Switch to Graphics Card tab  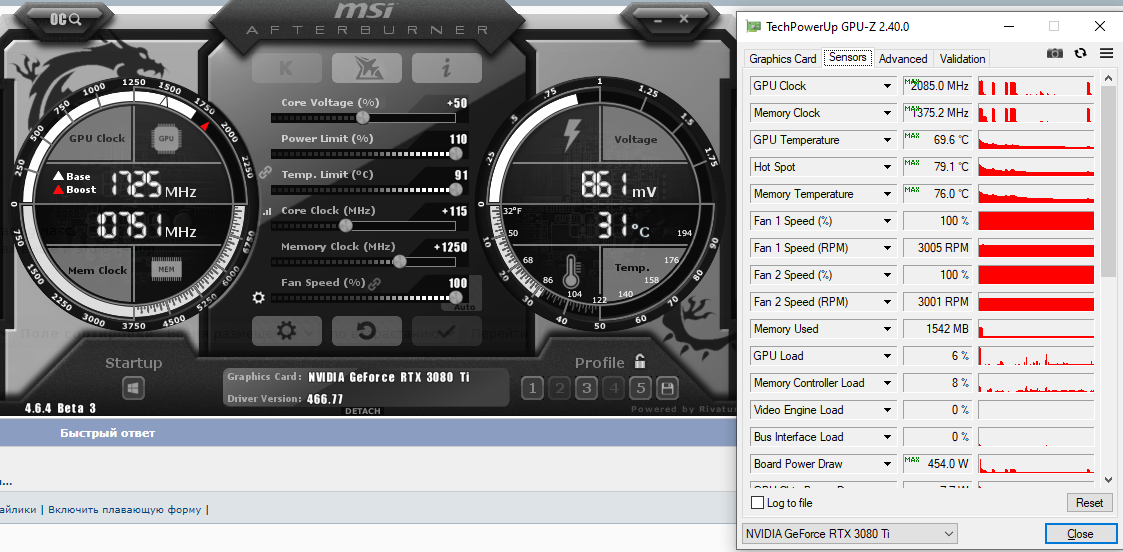(x=783, y=59)
